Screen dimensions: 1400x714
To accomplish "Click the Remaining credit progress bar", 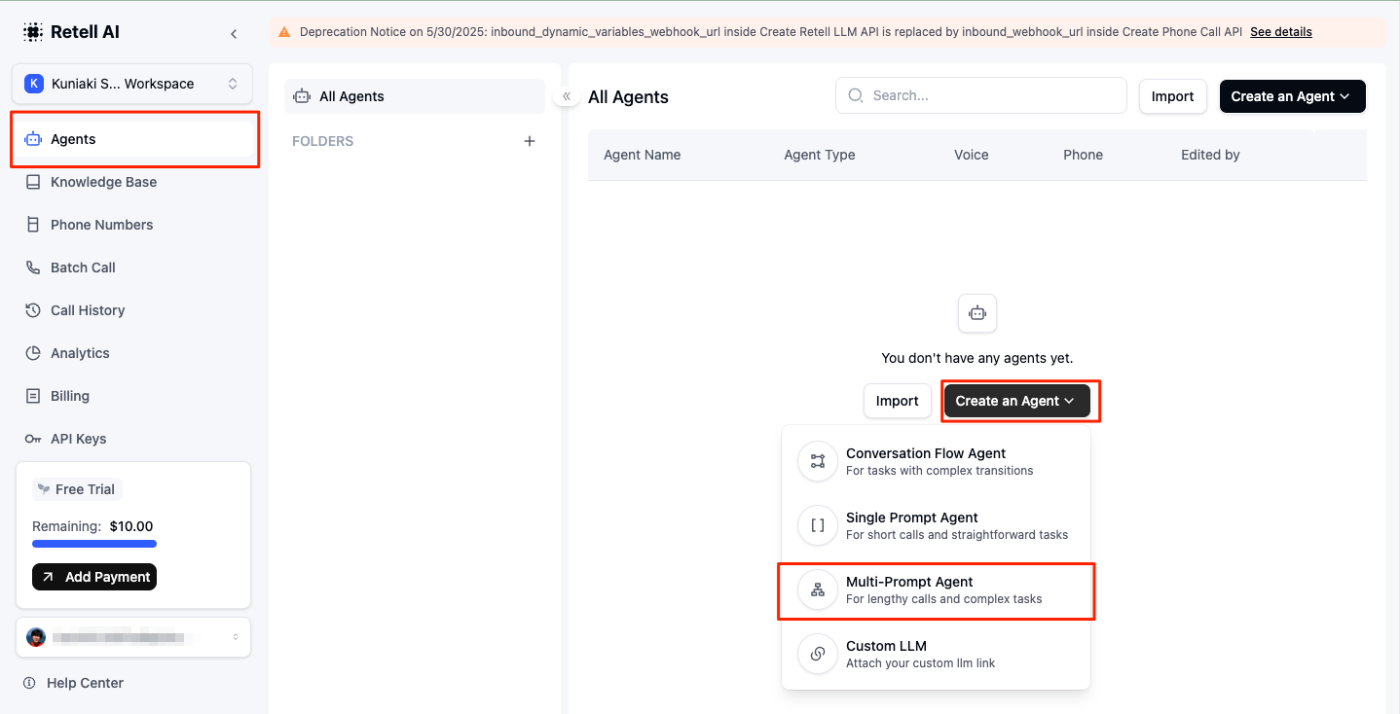I will [x=94, y=544].
